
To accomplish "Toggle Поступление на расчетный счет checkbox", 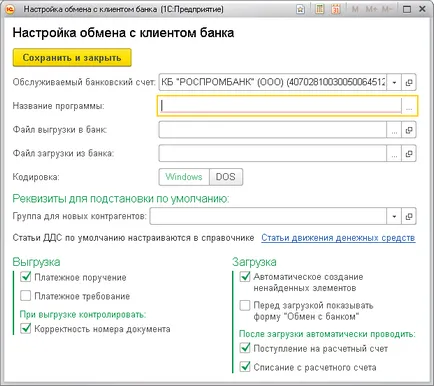I will (245, 348).
